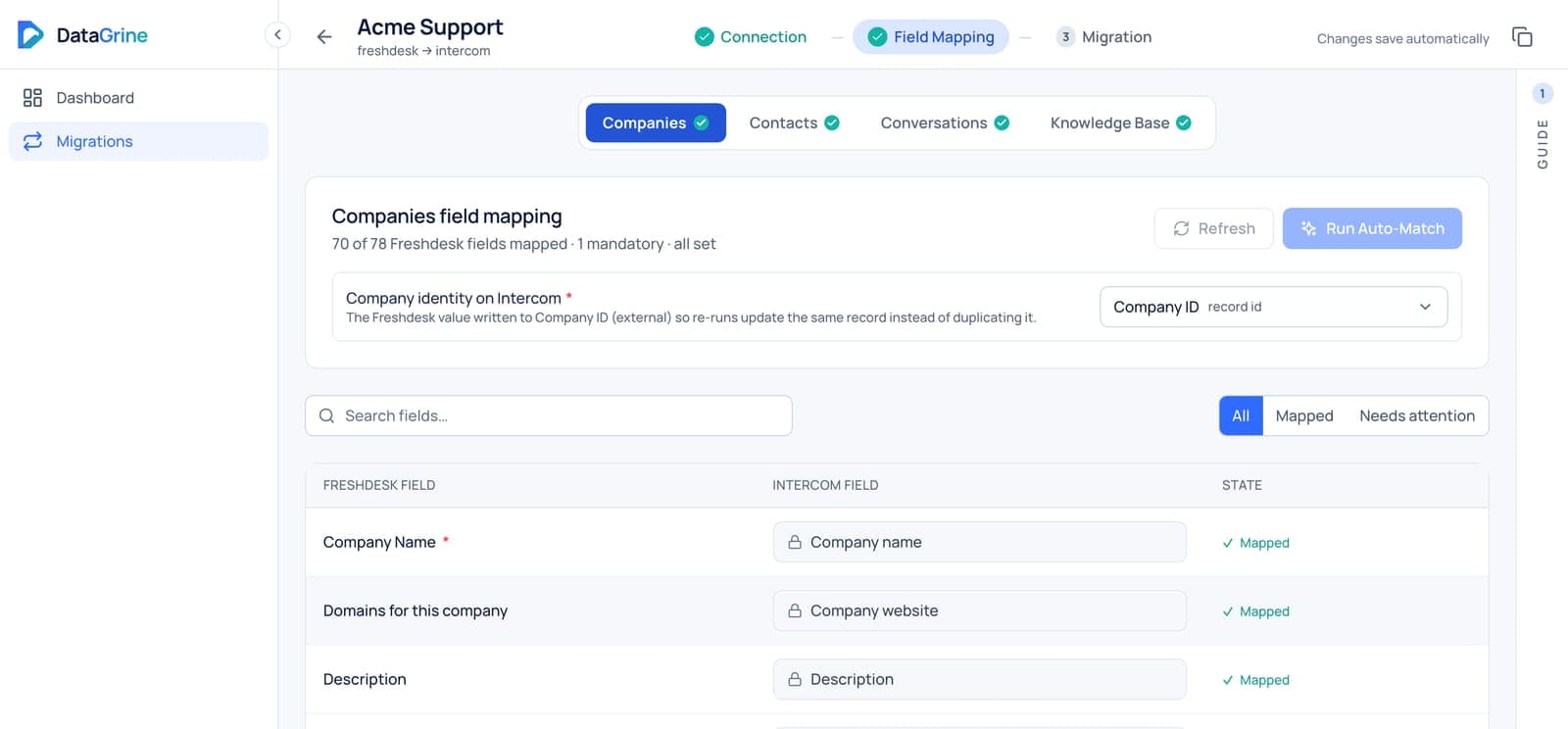This screenshot has width=1568, height=729.
Task: Click the "INTERCOM FIELD" column header
Action: coord(825,485)
